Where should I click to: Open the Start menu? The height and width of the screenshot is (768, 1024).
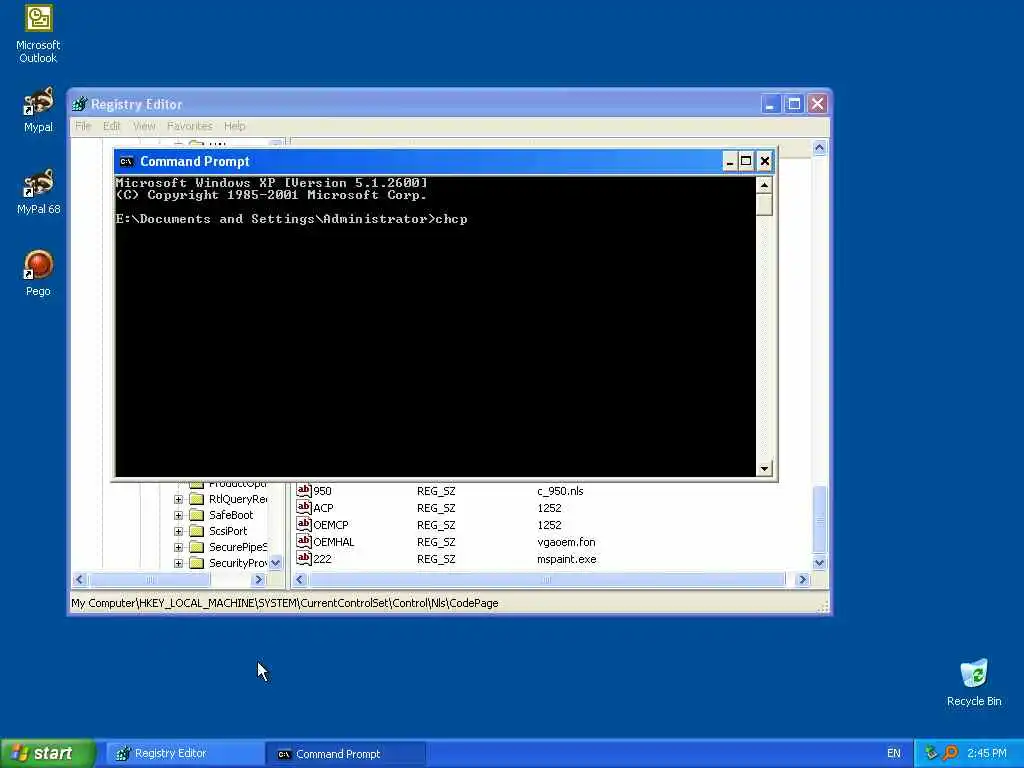48,753
